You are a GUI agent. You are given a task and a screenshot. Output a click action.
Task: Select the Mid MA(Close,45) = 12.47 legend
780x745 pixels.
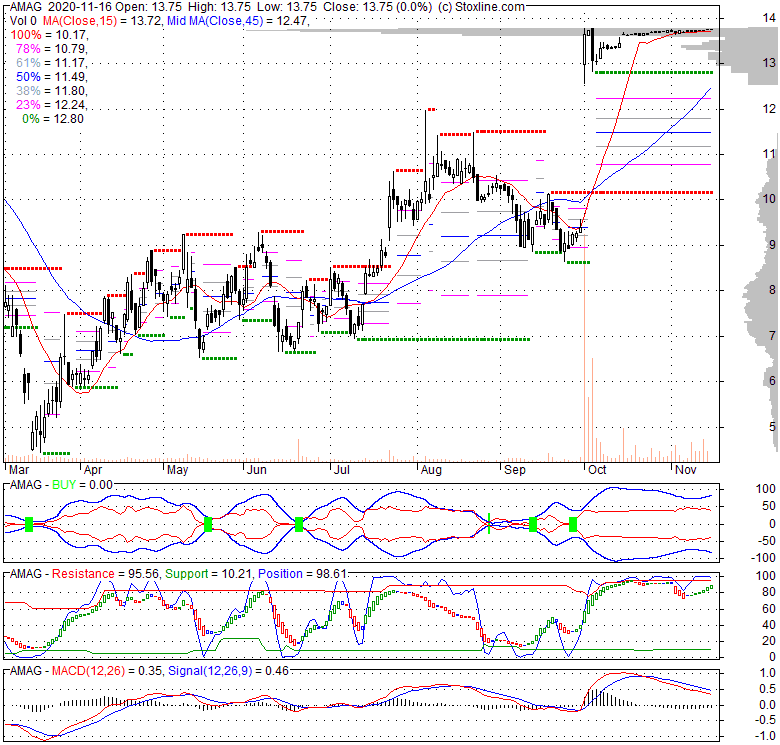(x=238, y=21)
